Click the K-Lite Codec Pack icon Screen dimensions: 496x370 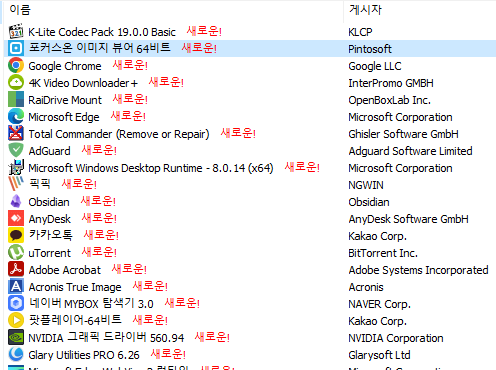(x=16, y=32)
